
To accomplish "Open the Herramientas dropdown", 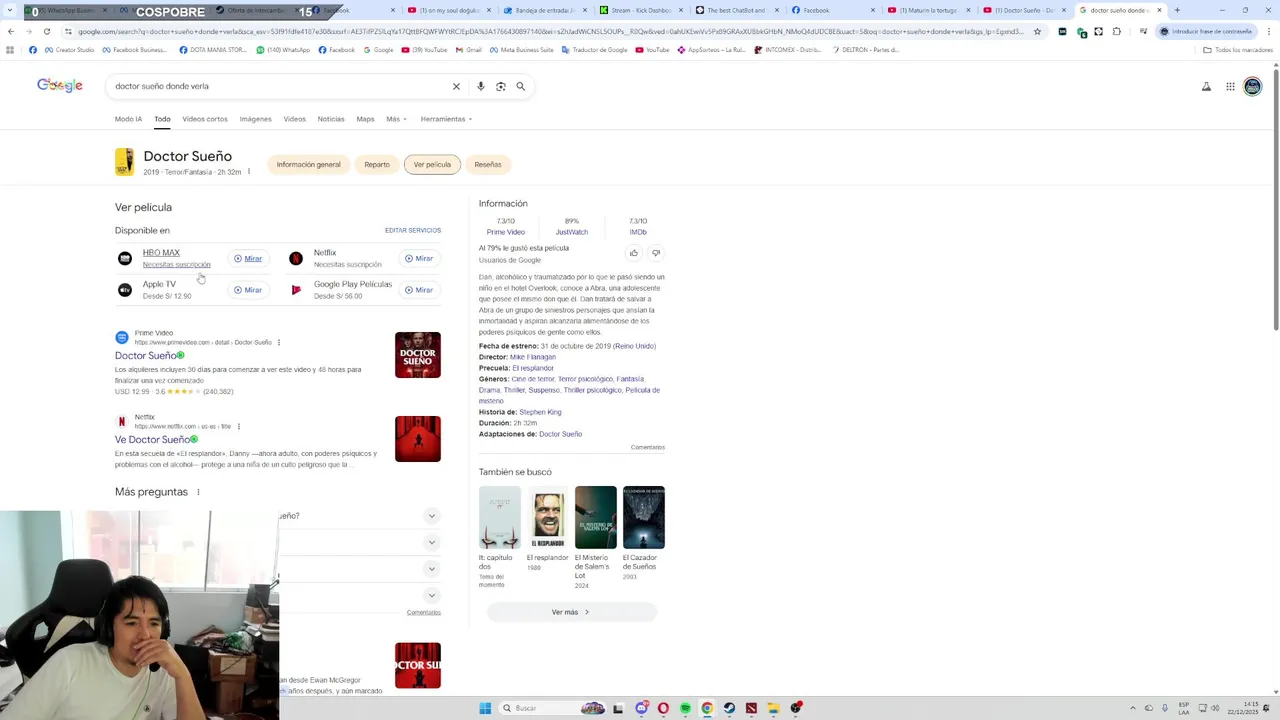I will (x=446, y=119).
